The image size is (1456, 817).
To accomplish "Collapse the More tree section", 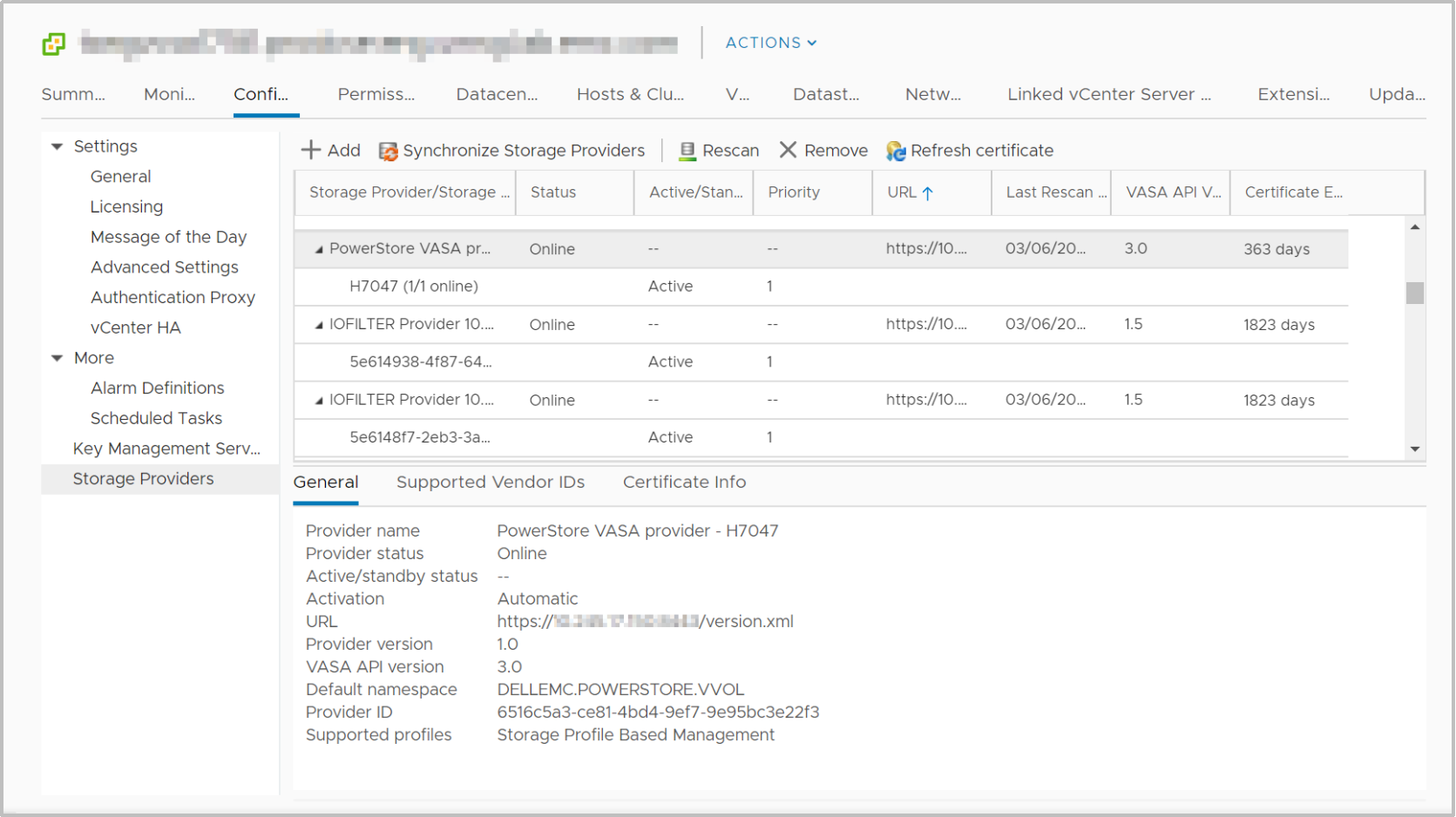I will tap(58, 358).
